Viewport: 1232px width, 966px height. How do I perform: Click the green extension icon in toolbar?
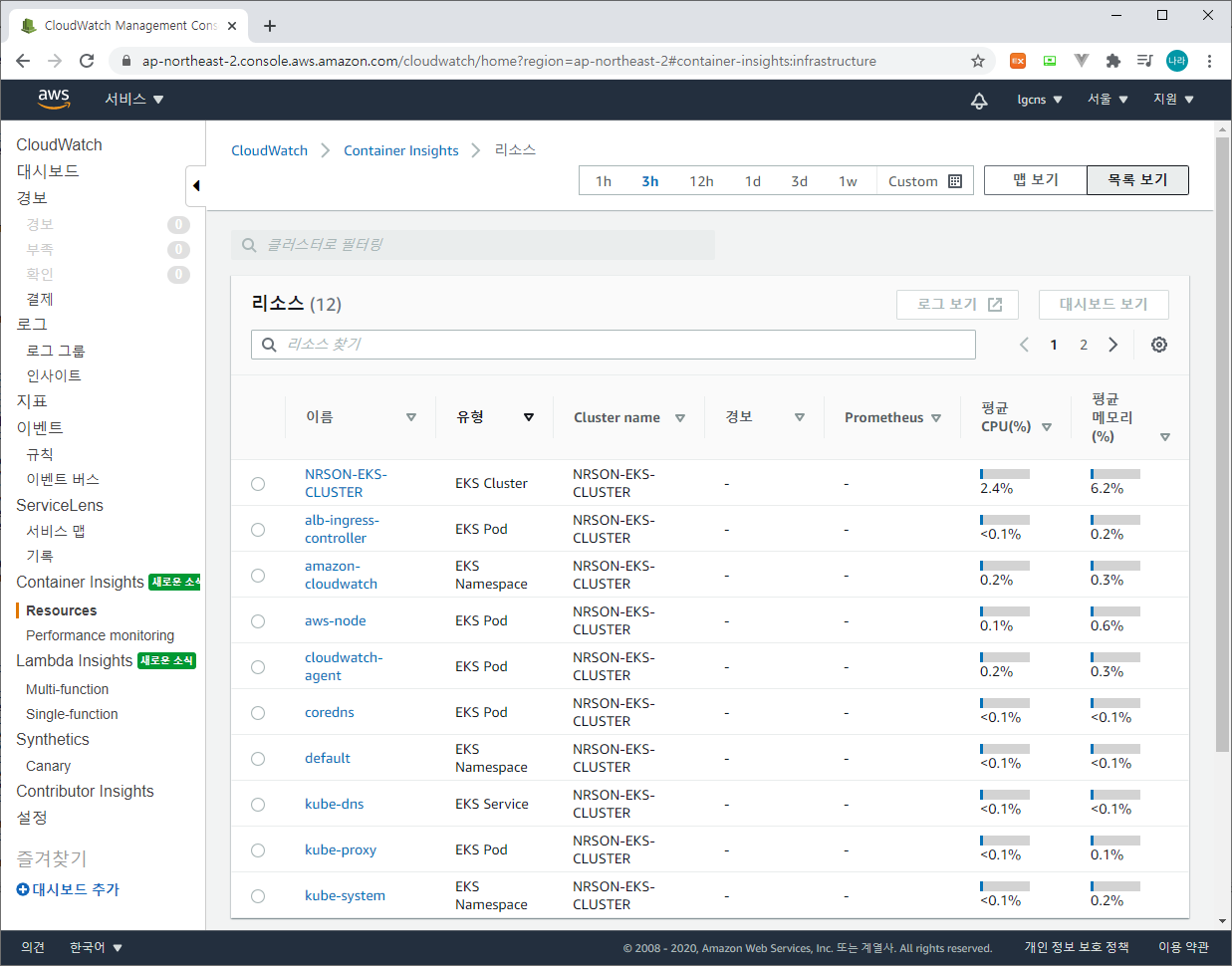(x=1050, y=61)
